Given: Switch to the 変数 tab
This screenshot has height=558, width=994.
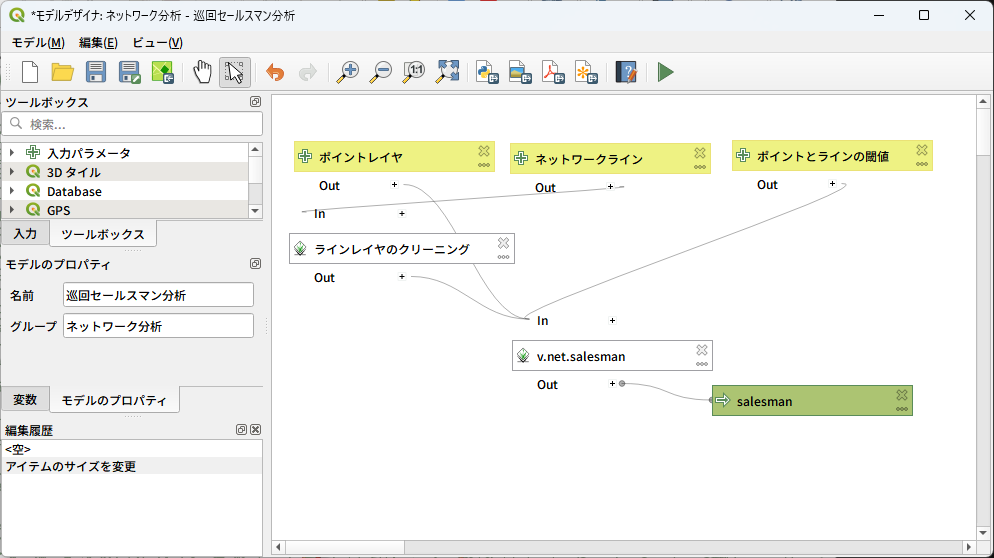Looking at the screenshot, I should pos(25,400).
